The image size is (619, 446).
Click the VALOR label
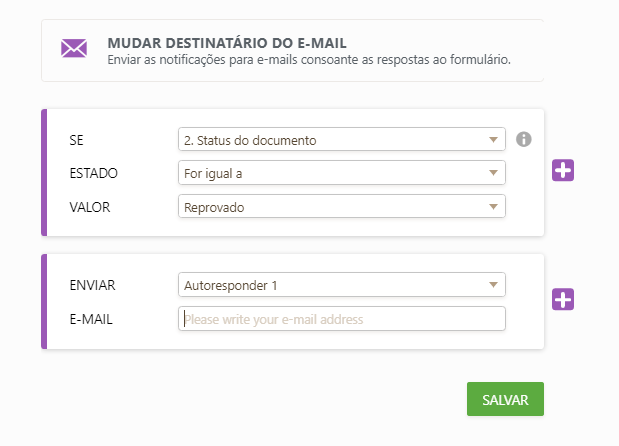[x=90, y=206]
